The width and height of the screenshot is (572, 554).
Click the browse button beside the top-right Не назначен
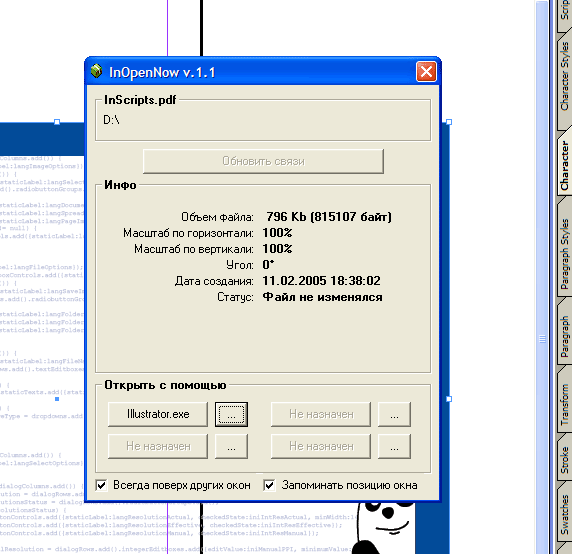pos(394,414)
